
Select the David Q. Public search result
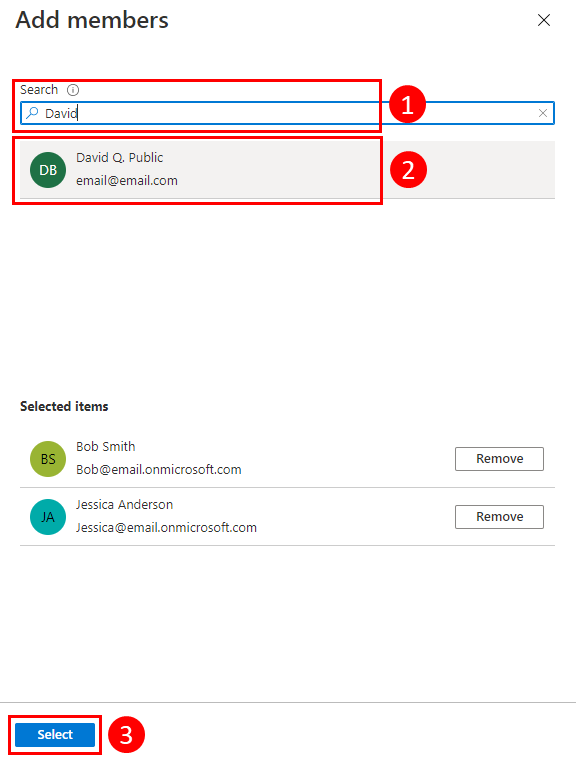click(287, 170)
